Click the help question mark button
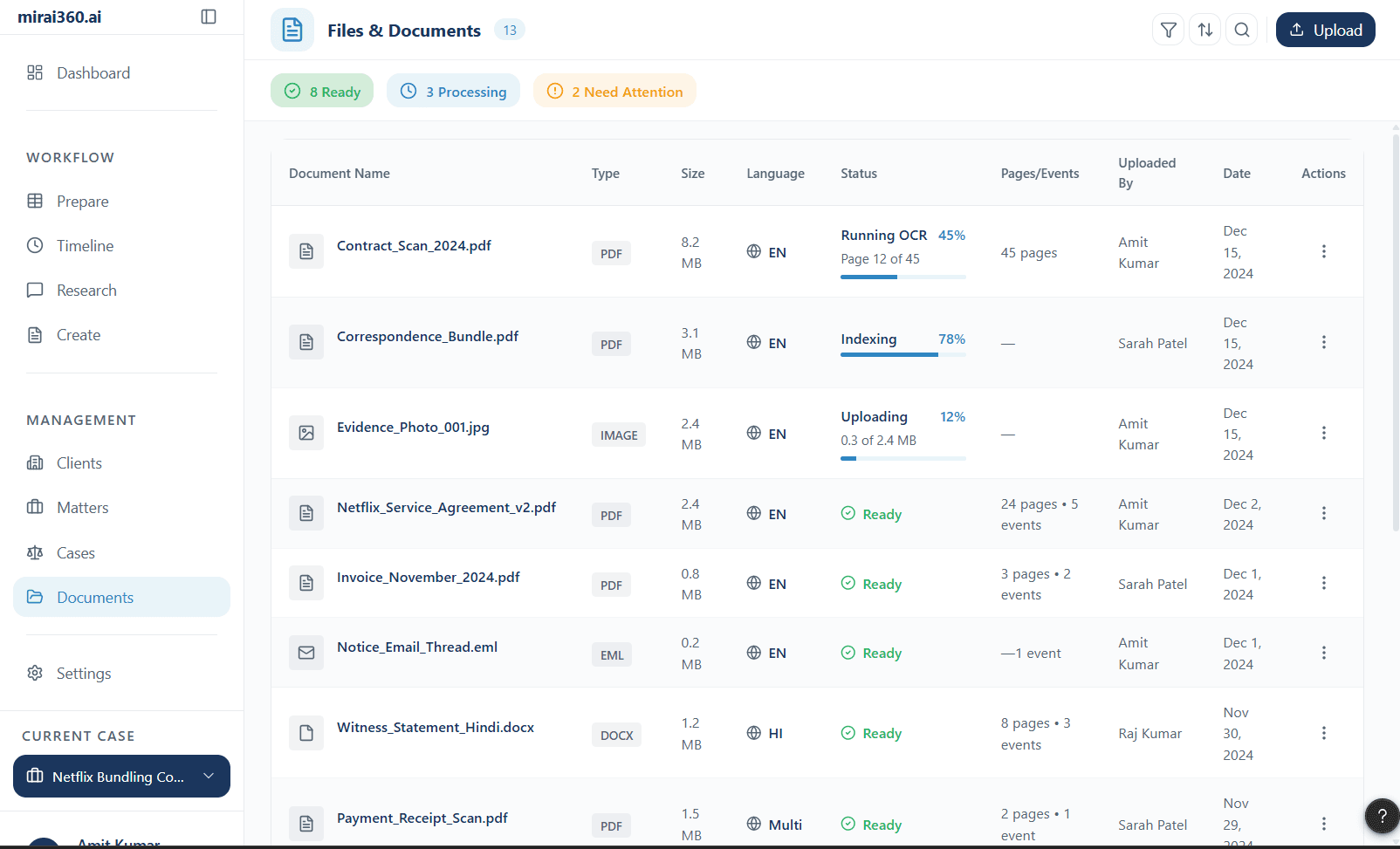The width and height of the screenshot is (1400, 849). [x=1381, y=816]
